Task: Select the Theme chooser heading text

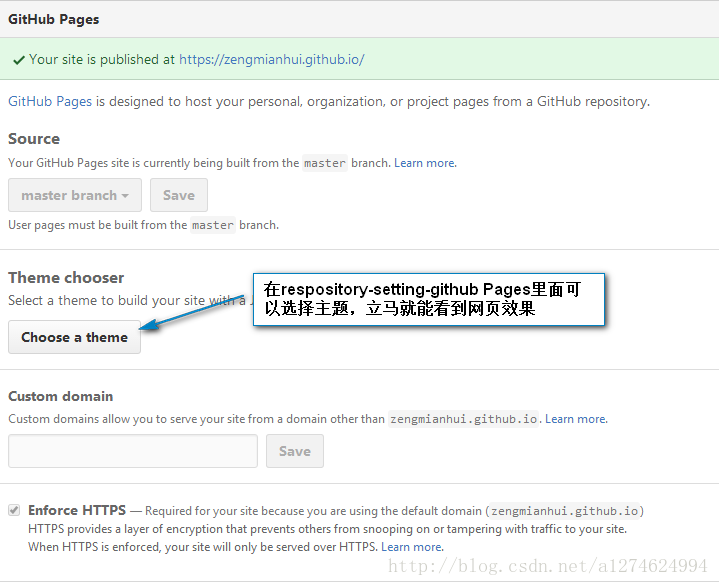Action: click(66, 278)
